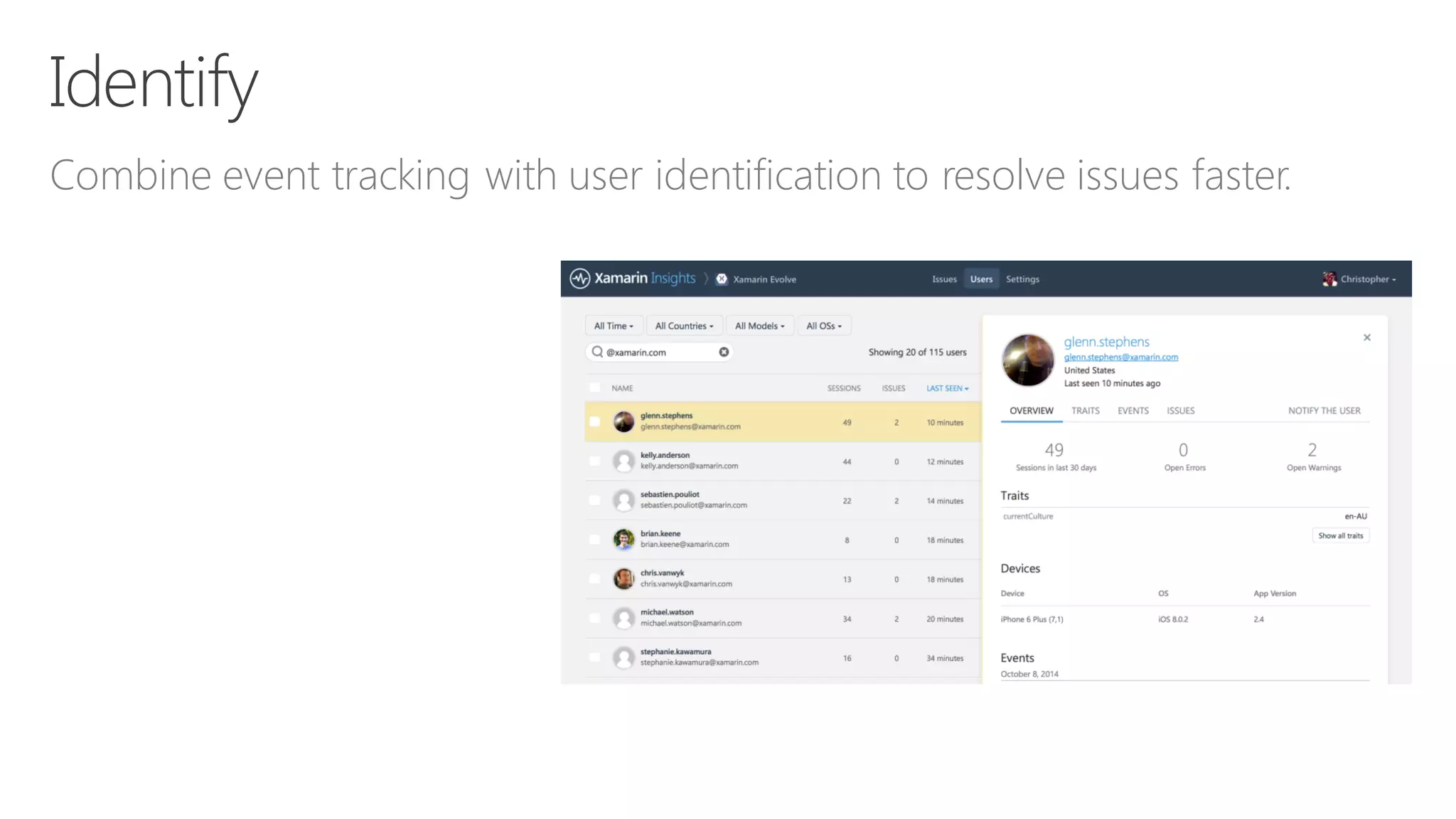Open glenn.stephens@xamarin.com email link
1456x819 pixels.
pyautogui.click(x=1120, y=357)
